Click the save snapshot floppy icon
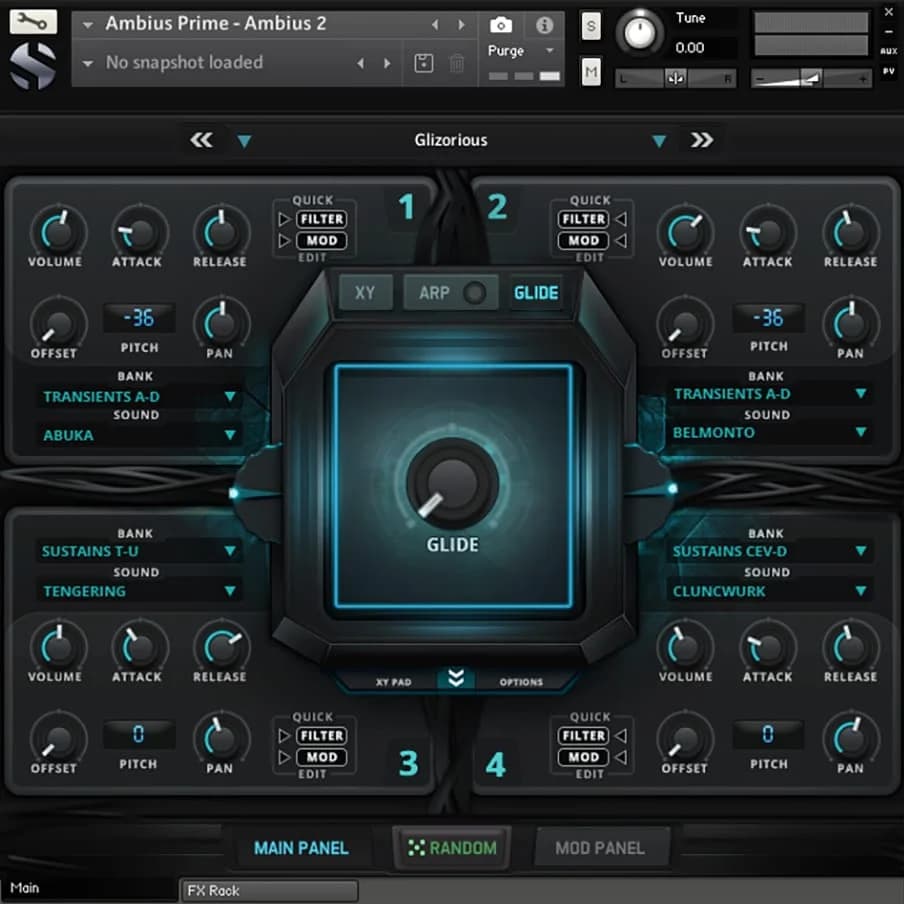 (x=423, y=63)
